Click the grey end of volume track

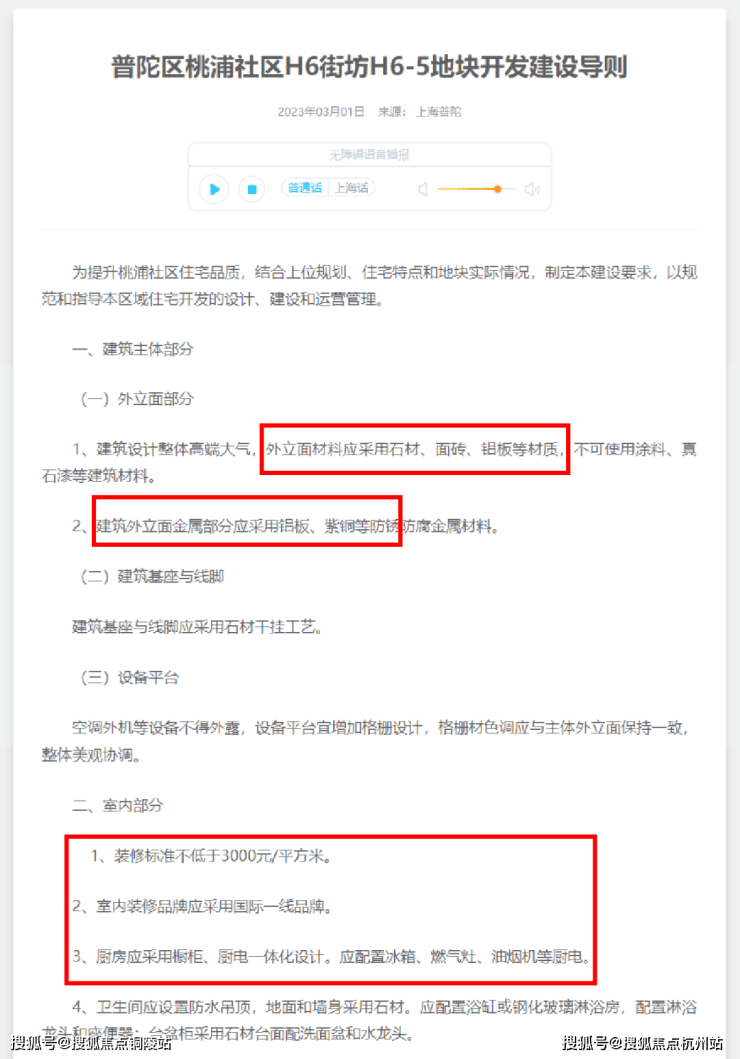point(509,189)
